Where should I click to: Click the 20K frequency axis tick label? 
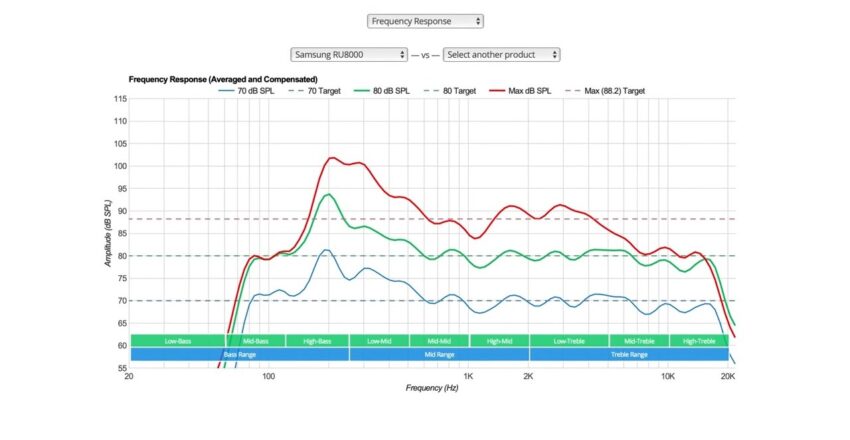click(x=728, y=377)
